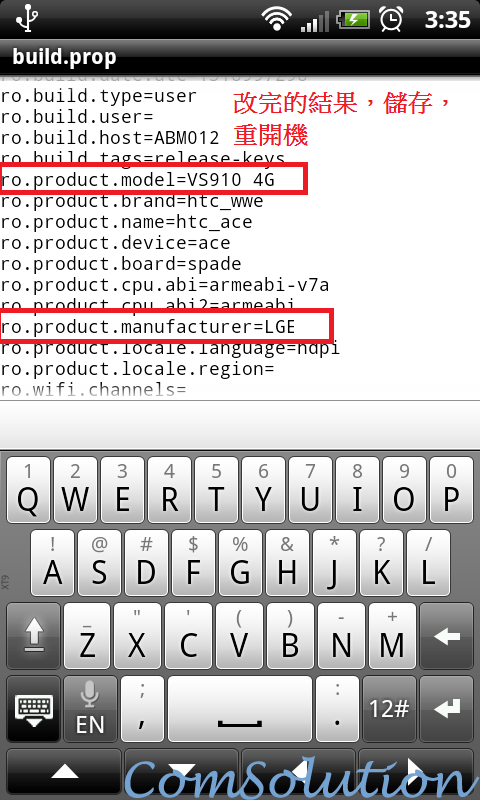The width and height of the screenshot is (480, 800).
Task: Tap the backspace delete key
Action: (x=447, y=635)
